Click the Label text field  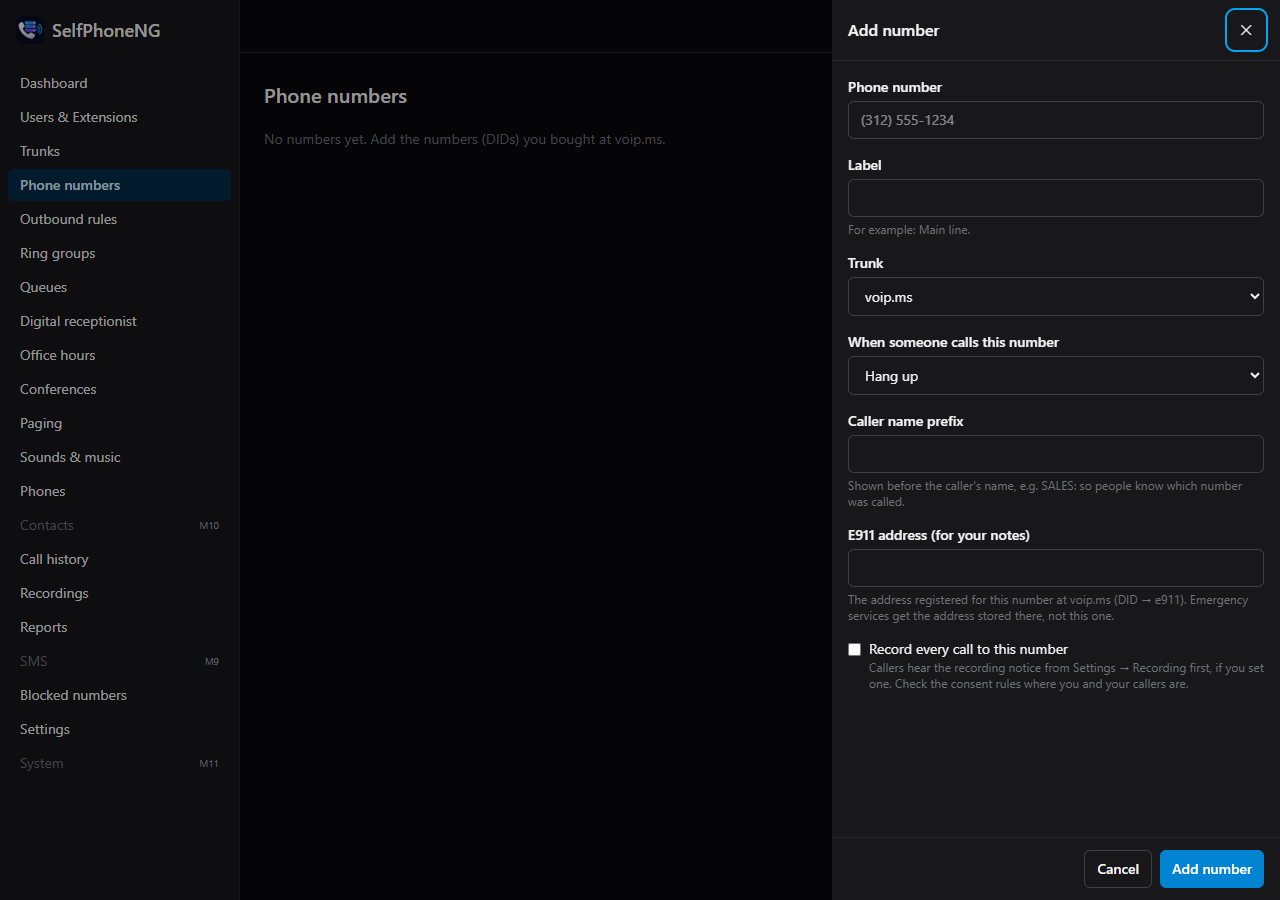1056,198
